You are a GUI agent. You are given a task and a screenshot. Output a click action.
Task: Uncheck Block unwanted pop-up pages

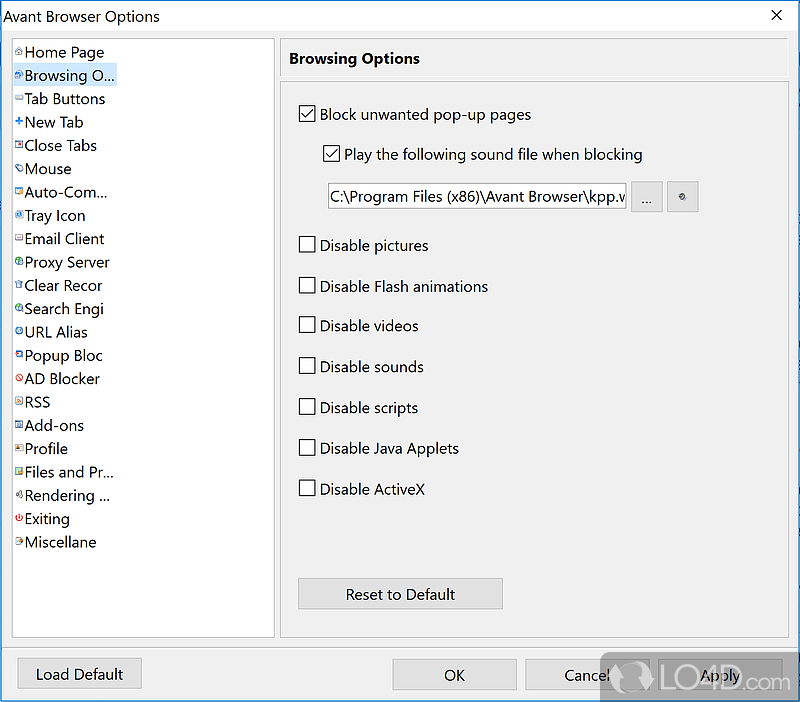[307, 114]
